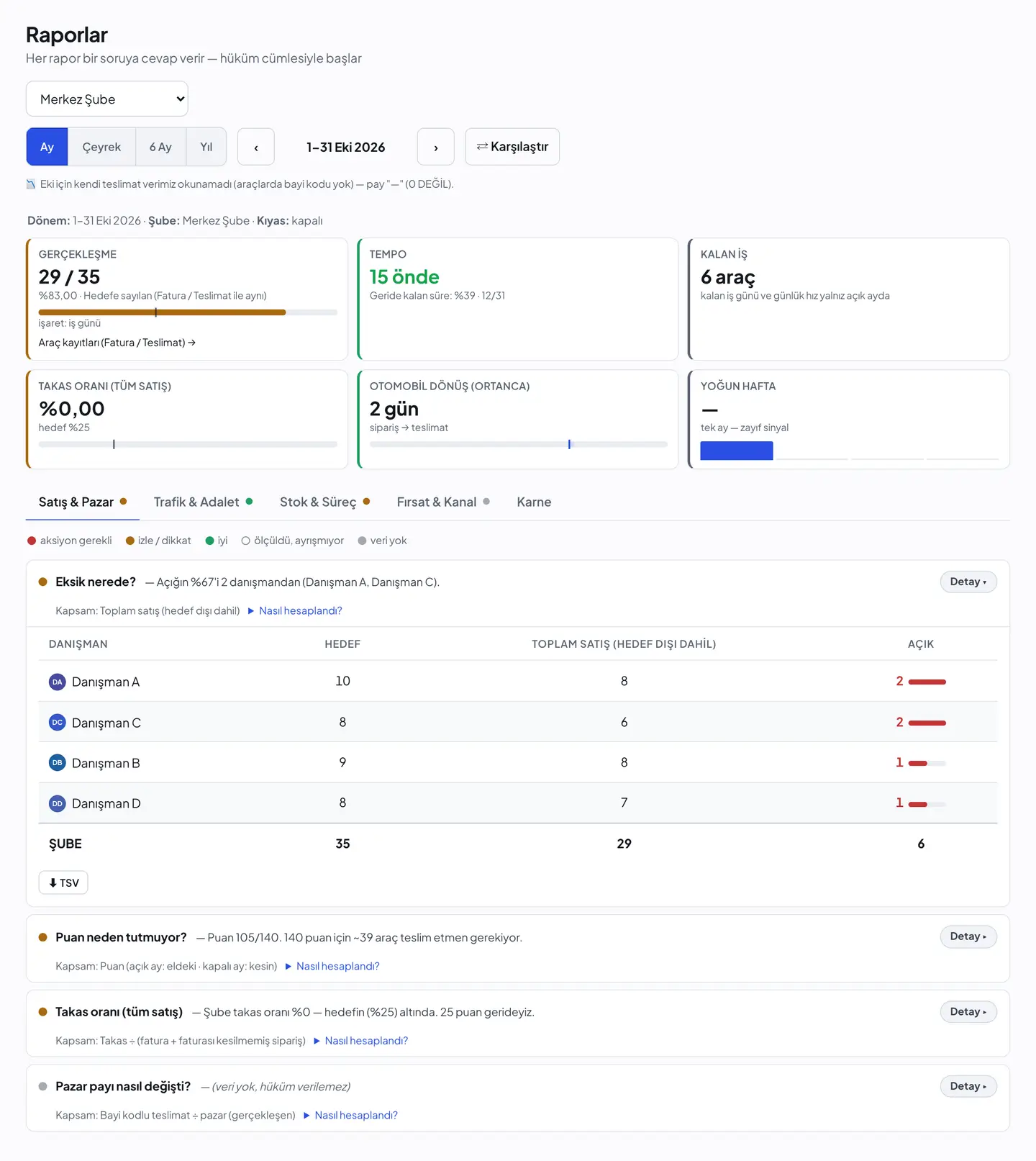Expand Nasıl hesaplandı? under Puan neden tutmuyor?
Image resolution: width=1036 pixels, height=1161 pixels.
tap(332, 967)
